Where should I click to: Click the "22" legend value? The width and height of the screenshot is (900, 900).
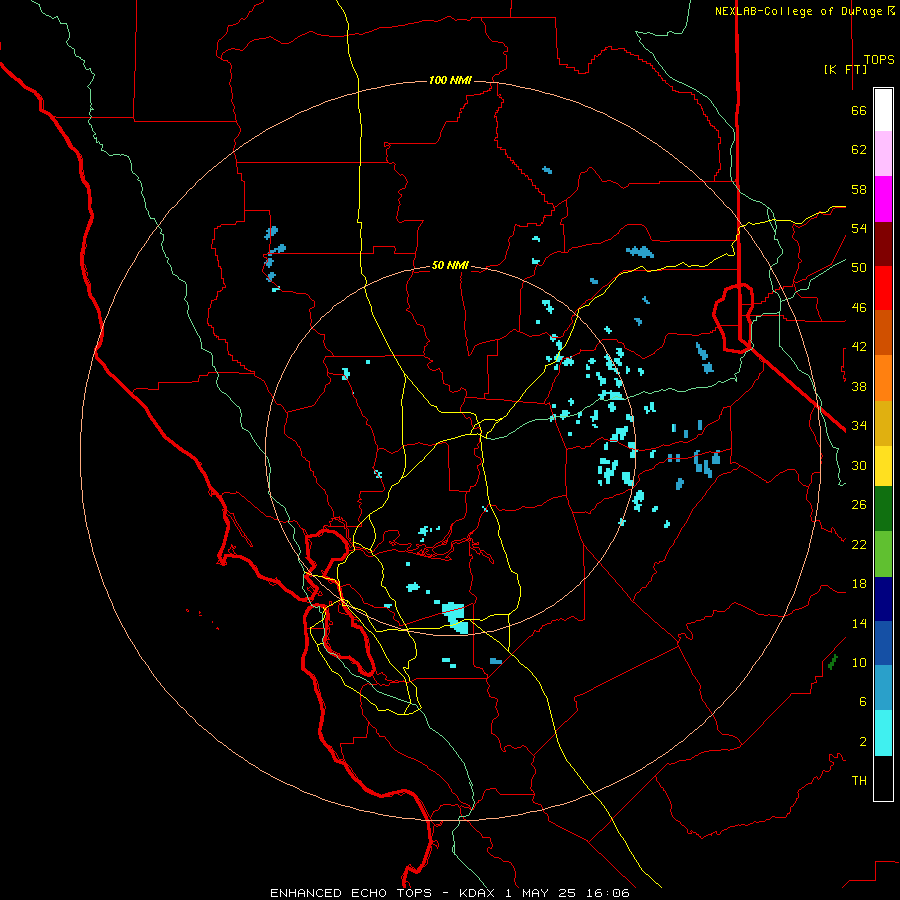(x=859, y=544)
